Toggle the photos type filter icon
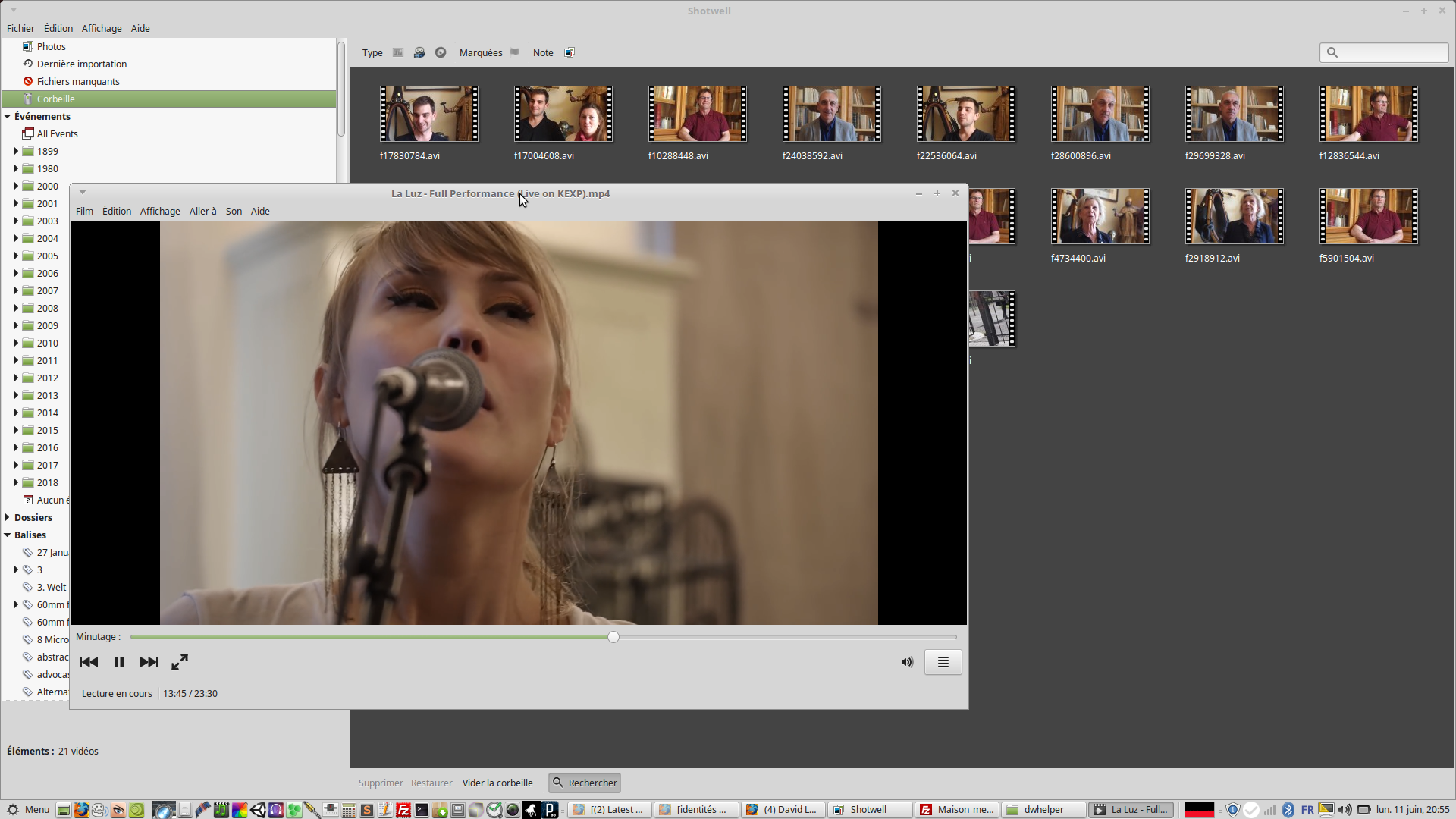This screenshot has width=1456, height=819. [x=398, y=52]
